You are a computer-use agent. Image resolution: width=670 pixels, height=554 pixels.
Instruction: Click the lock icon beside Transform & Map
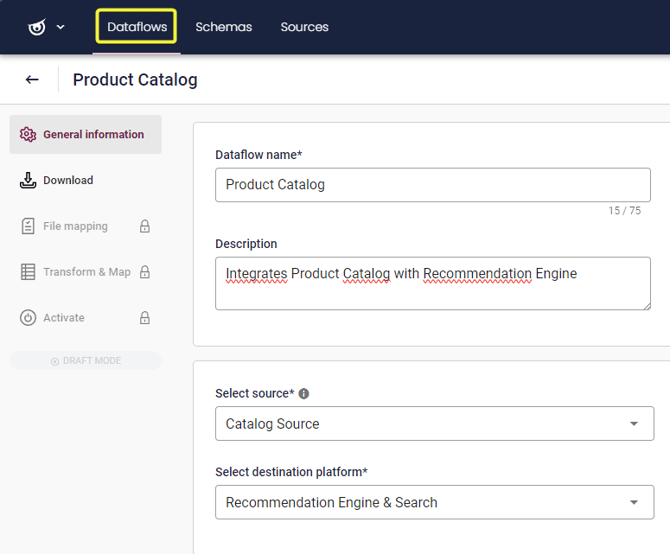145,272
